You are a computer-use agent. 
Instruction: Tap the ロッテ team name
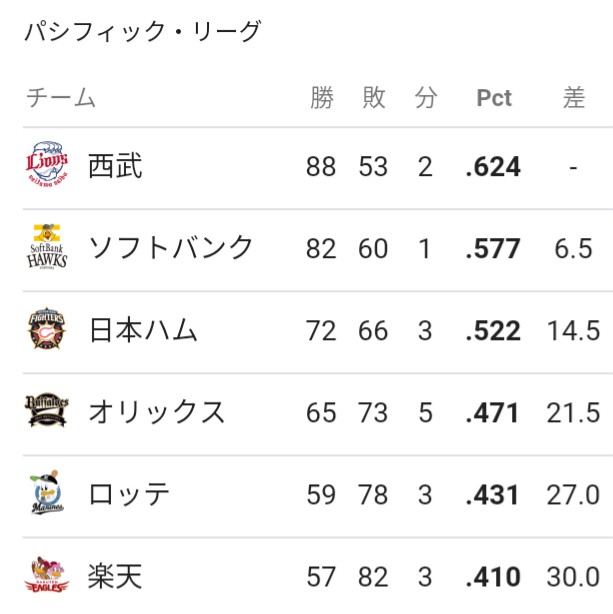(129, 494)
